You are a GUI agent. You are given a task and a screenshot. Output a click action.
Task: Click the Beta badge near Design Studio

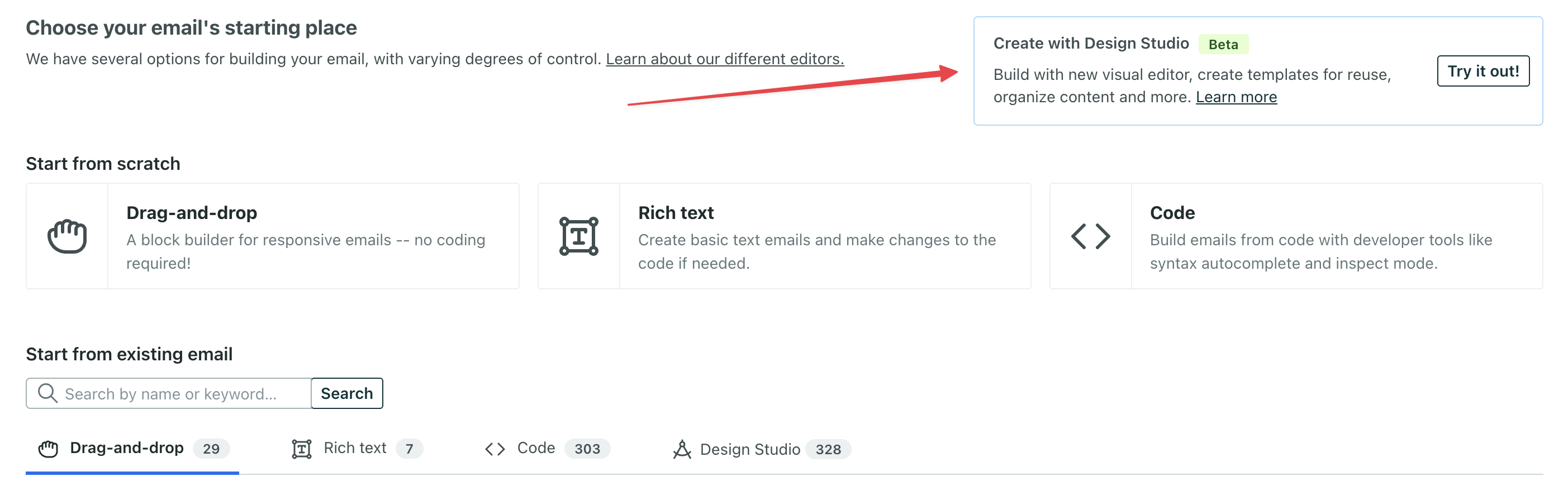coord(1223,44)
